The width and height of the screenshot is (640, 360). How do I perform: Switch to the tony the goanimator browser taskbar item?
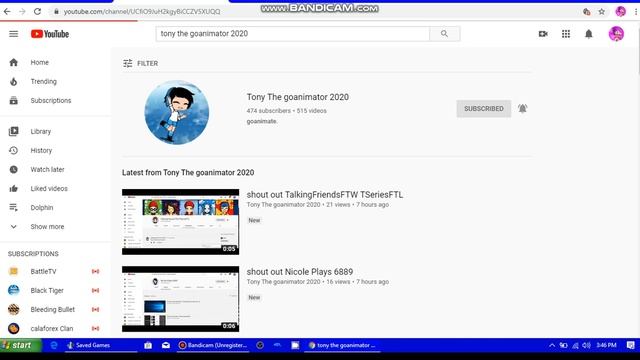[x=343, y=345]
